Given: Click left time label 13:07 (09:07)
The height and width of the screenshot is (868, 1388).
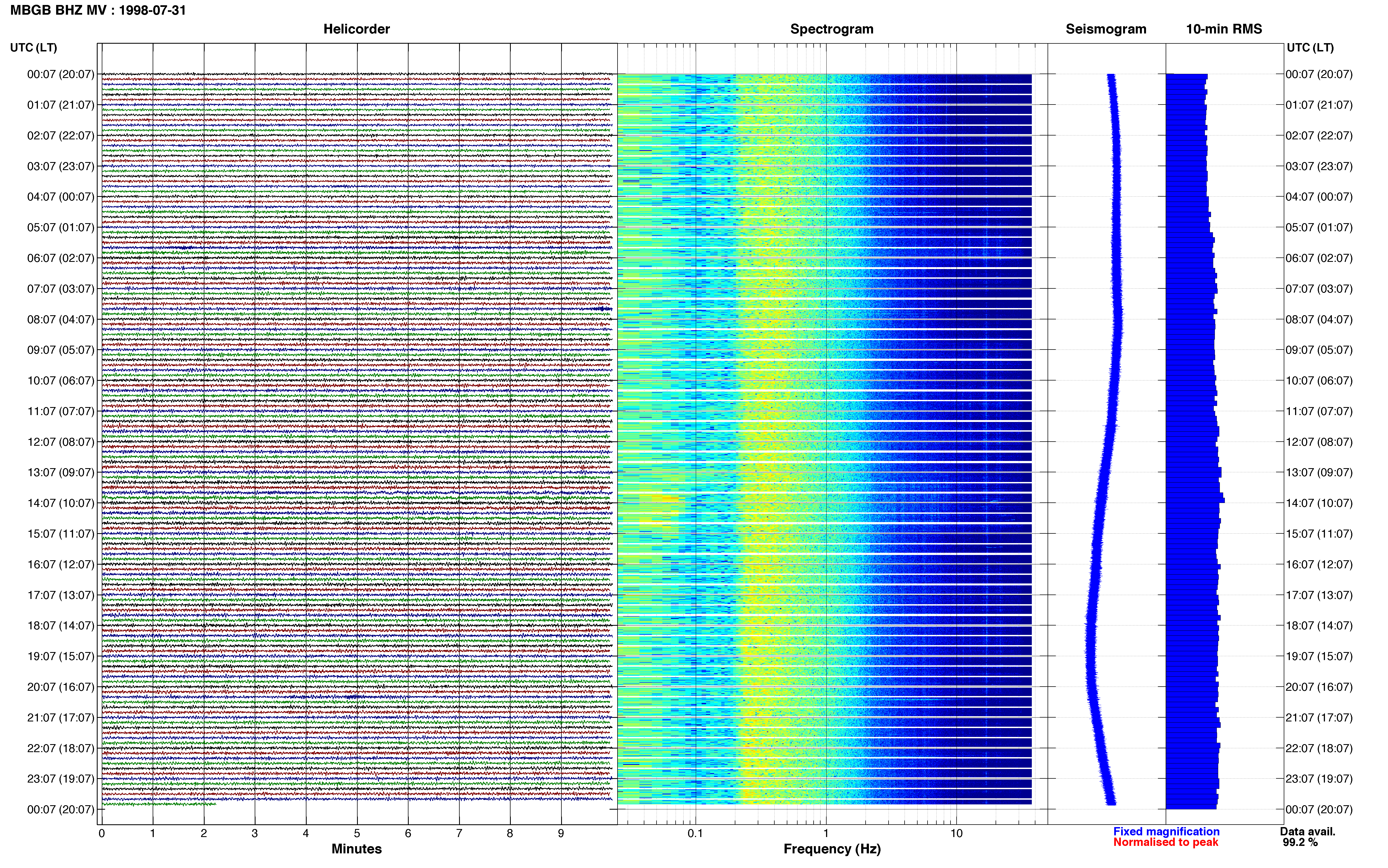Looking at the screenshot, I should pos(60,472).
